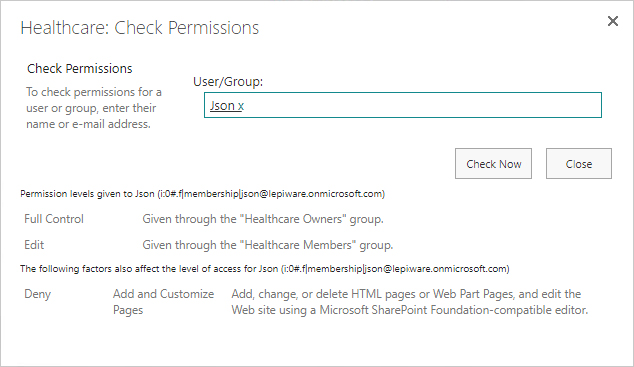Click the 'User/Group:' label
Screen dimensions: 634x367
[228, 82]
